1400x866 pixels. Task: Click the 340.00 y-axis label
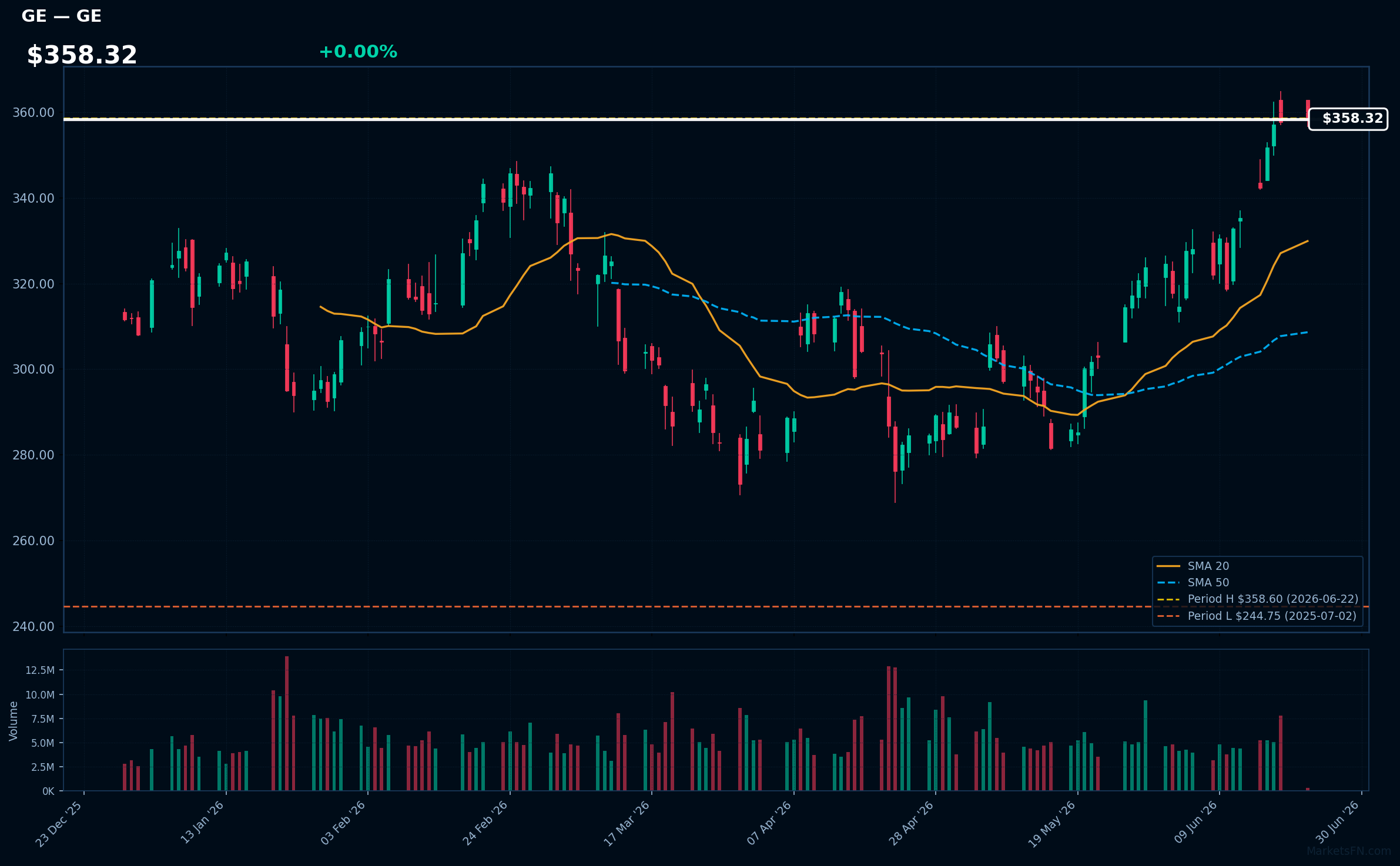coord(34,199)
